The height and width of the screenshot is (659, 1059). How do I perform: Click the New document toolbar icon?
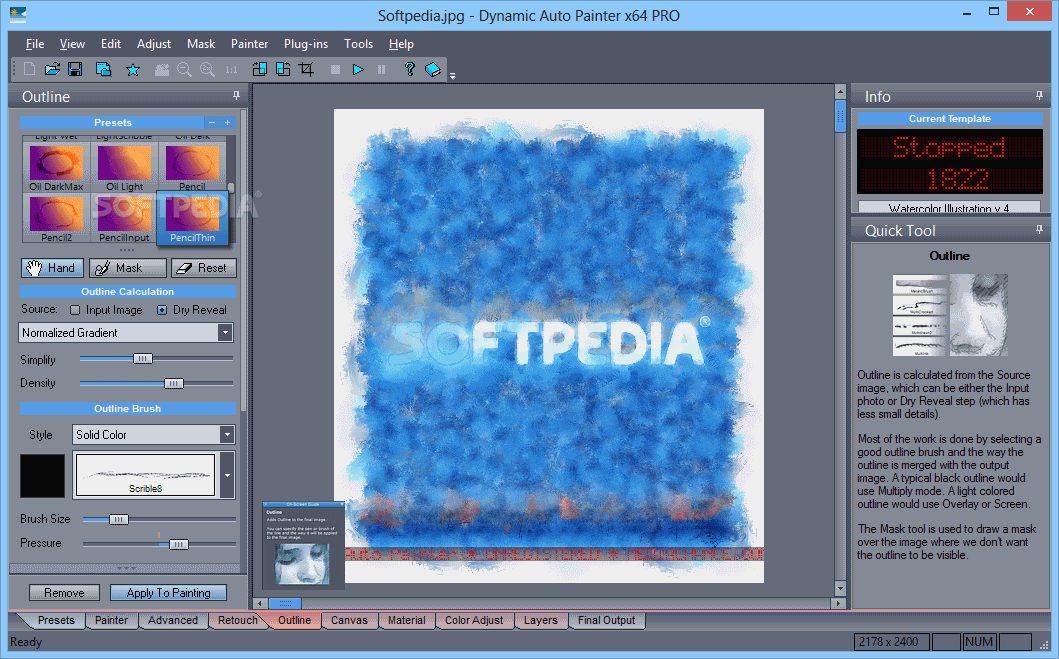click(29, 69)
